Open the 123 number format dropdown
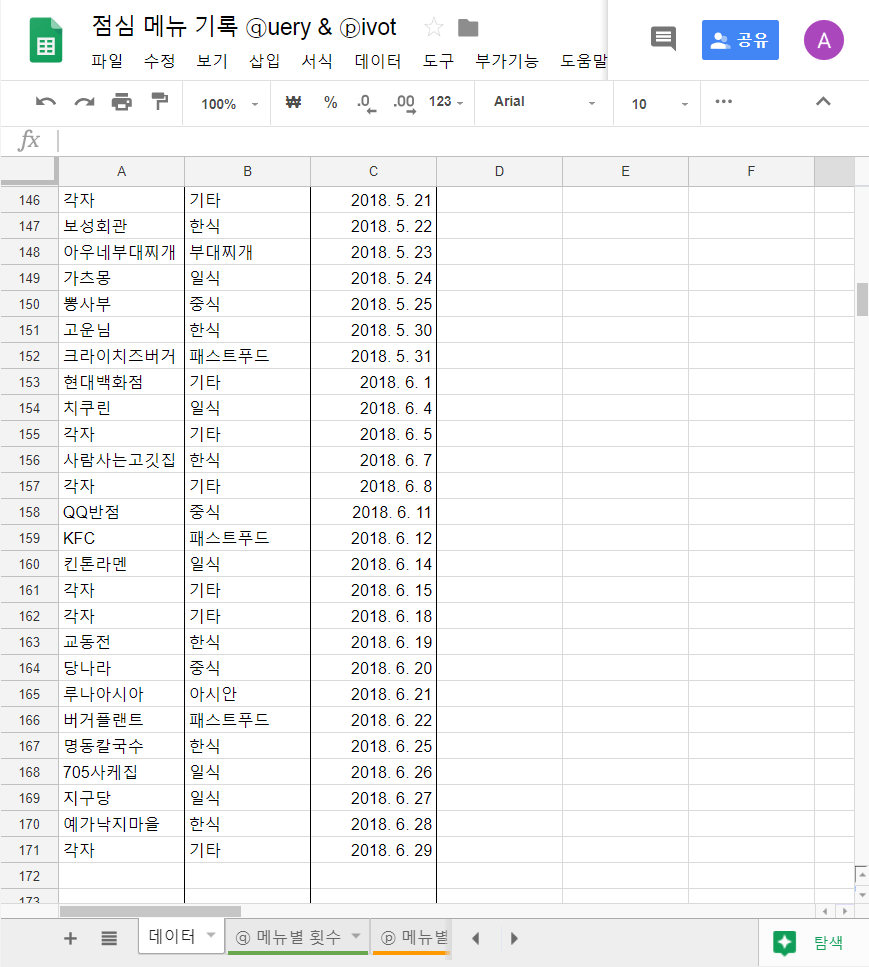Image resolution: width=869 pixels, height=967 pixels. (x=446, y=102)
